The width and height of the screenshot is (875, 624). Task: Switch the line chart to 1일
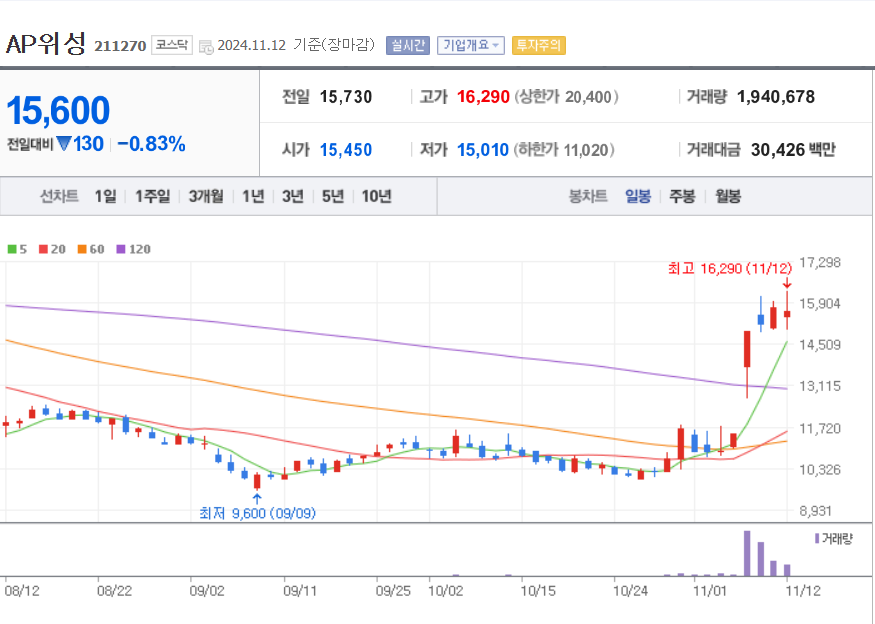105,196
